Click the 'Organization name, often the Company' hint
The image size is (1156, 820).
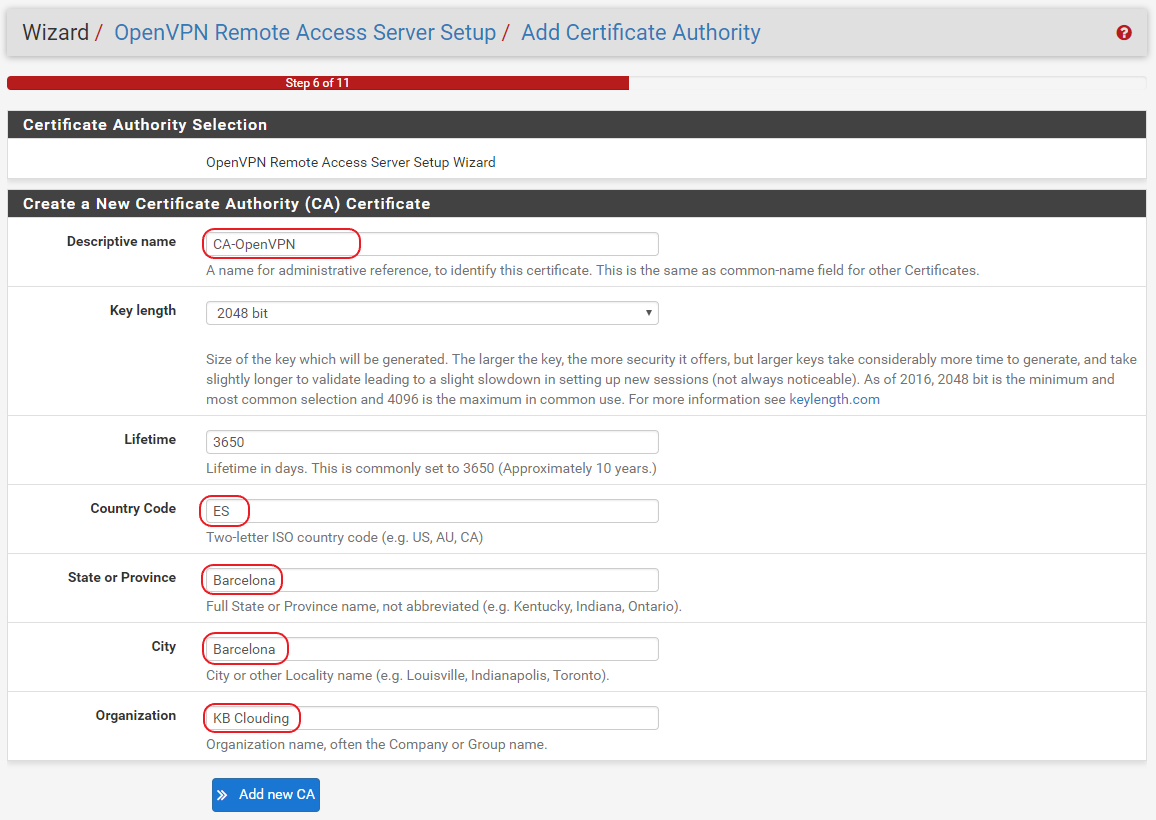click(376, 744)
